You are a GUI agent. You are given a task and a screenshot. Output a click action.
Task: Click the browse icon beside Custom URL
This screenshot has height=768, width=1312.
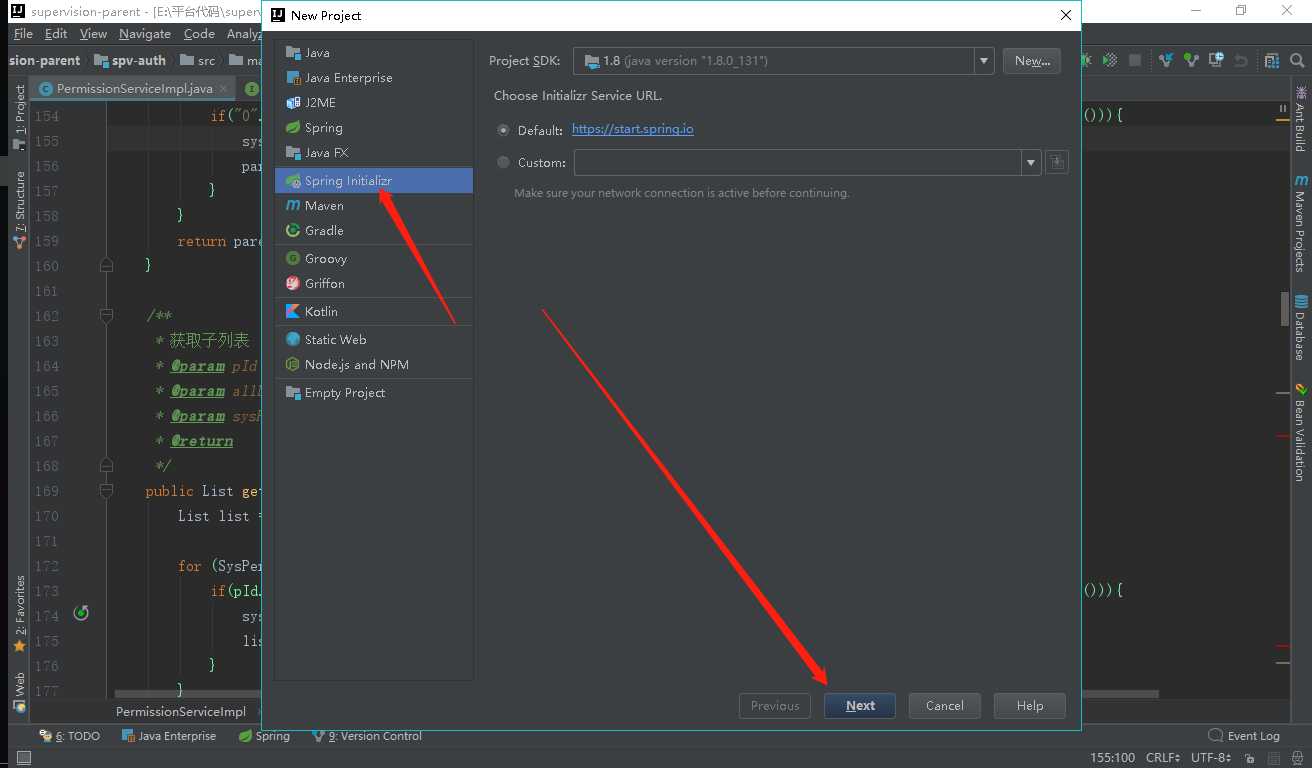pyautogui.click(x=1057, y=162)
